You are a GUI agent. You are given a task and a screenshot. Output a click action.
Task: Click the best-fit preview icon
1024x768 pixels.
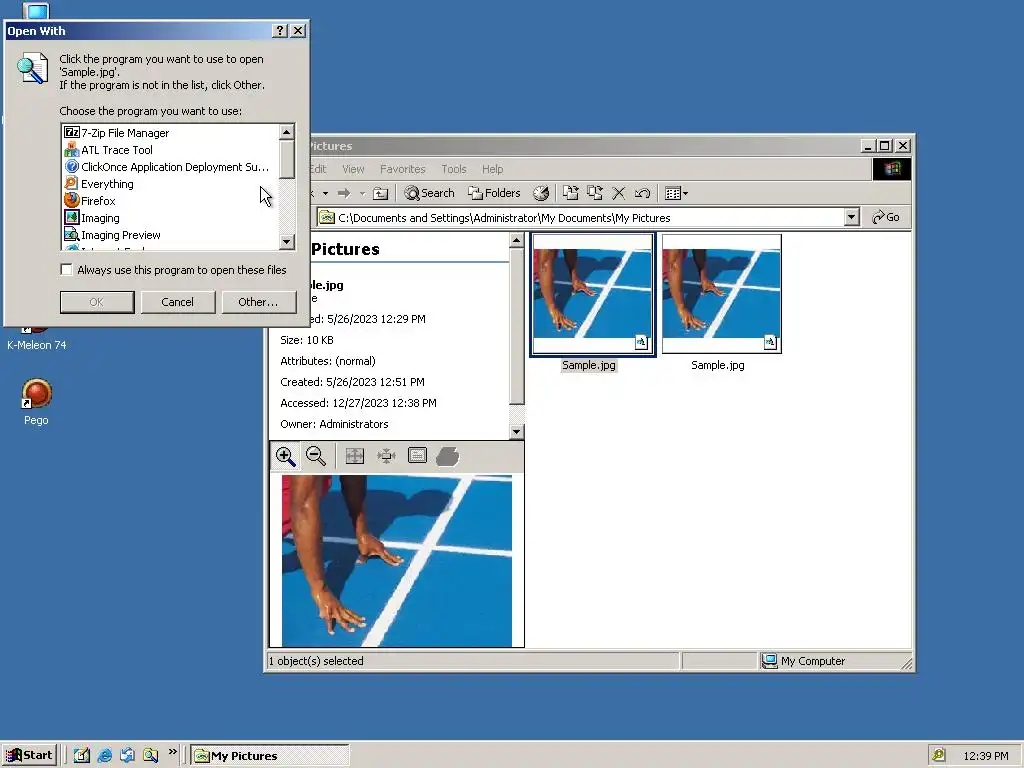(386, 456)
